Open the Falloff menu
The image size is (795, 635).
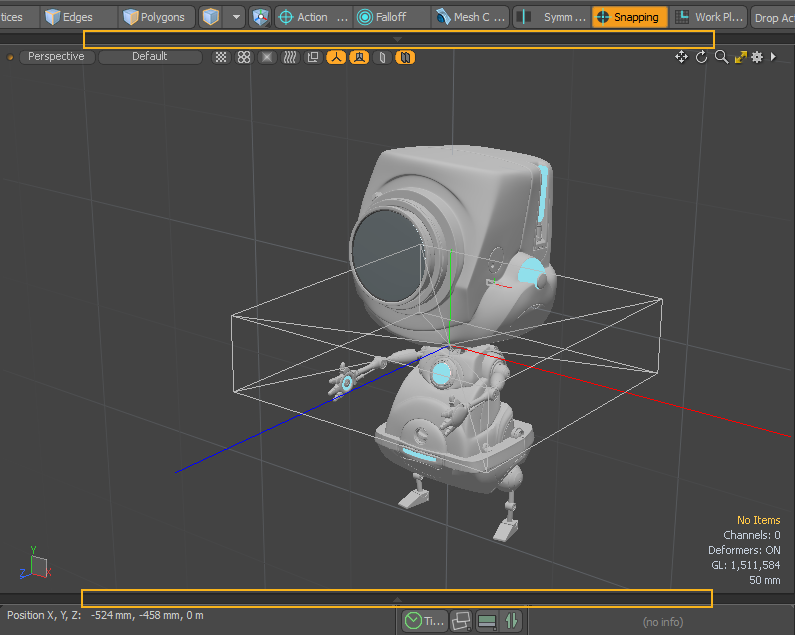tap(390, 17)
